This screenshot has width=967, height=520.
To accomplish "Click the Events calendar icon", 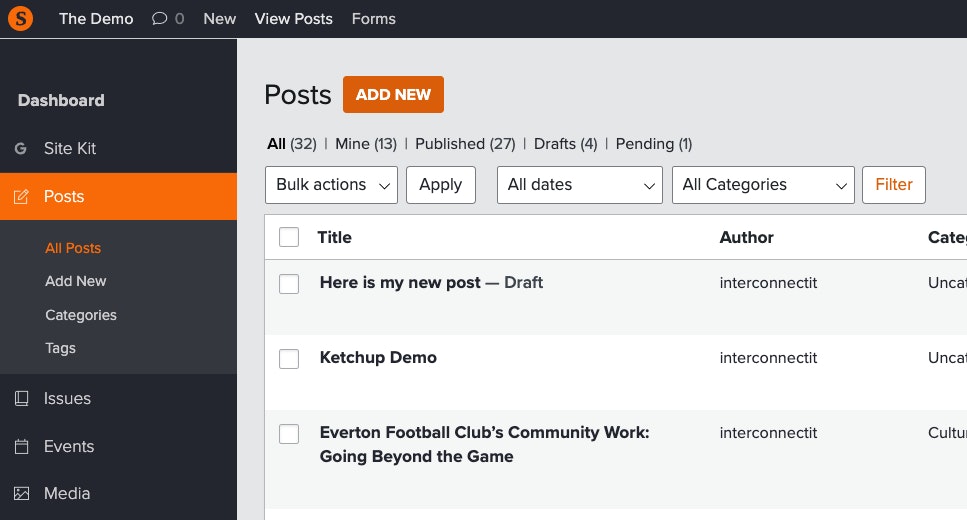I will click(21, 447).
